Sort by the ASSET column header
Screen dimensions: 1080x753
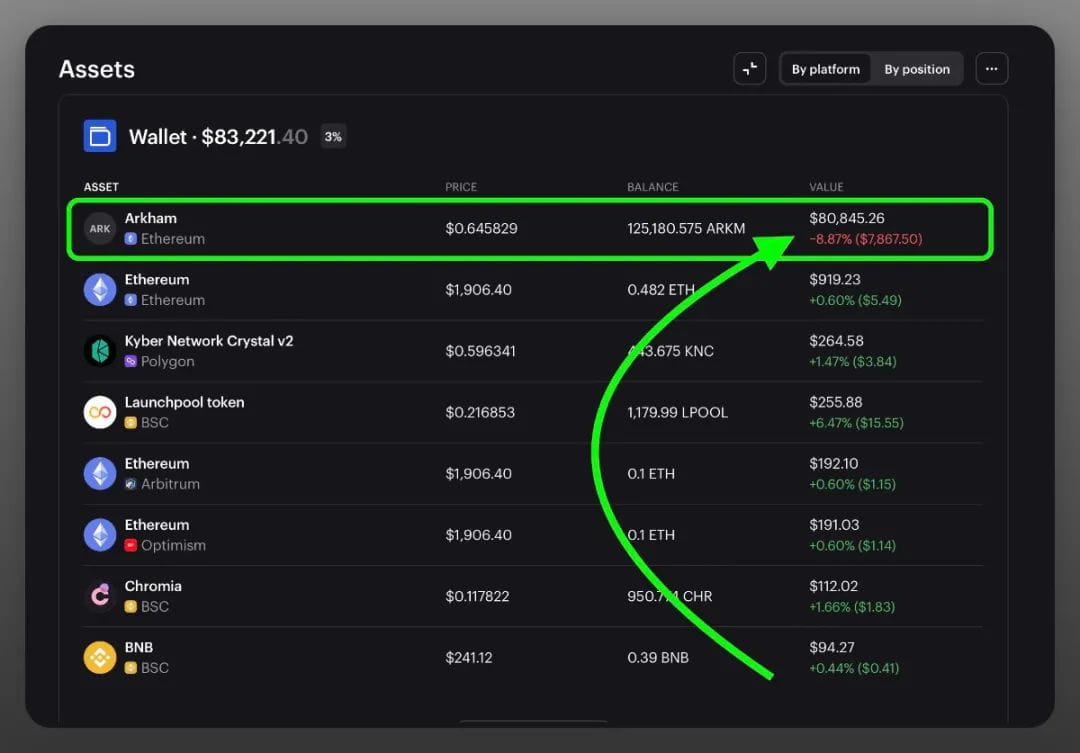pyautogui.click(x=101, y=187)
